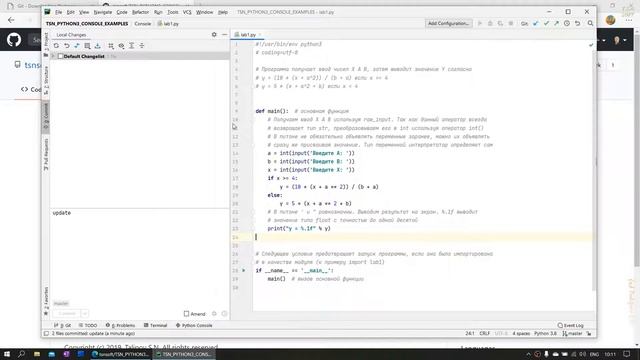The height and width of the screenshot is (360, 640).
Task: Open the Local Changes panel gear settings
Action: tap(214, 35)
